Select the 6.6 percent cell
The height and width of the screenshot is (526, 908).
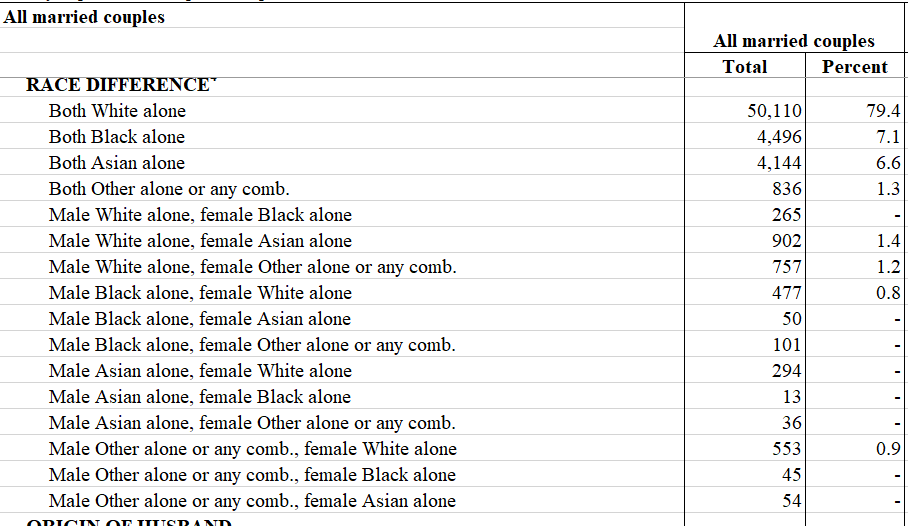(888, 163)
